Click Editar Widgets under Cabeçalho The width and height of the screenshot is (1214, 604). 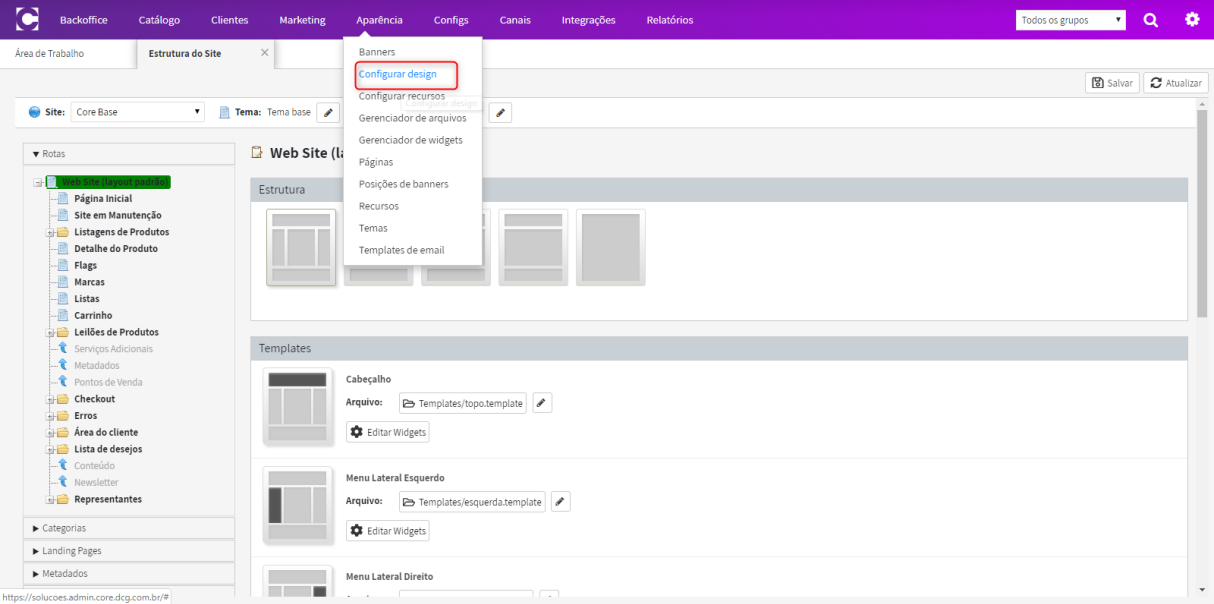pos(388,432)
